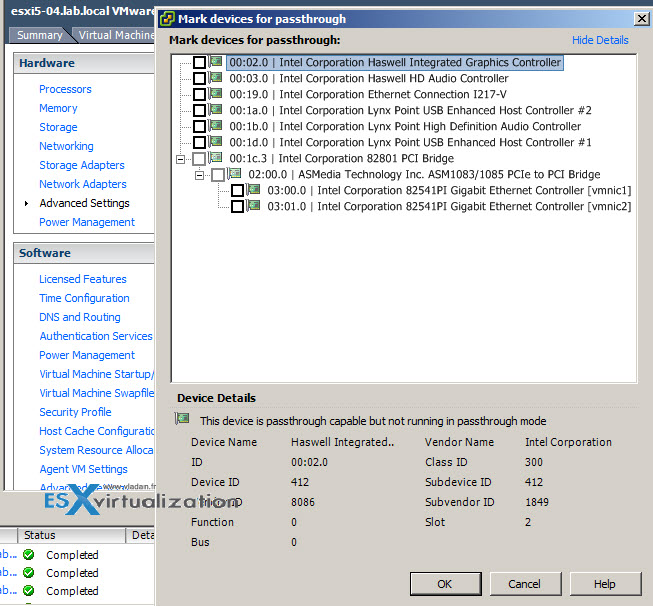Collapse the 02:00.0 ASMedia bridge tree node

[x=199, y=175]
